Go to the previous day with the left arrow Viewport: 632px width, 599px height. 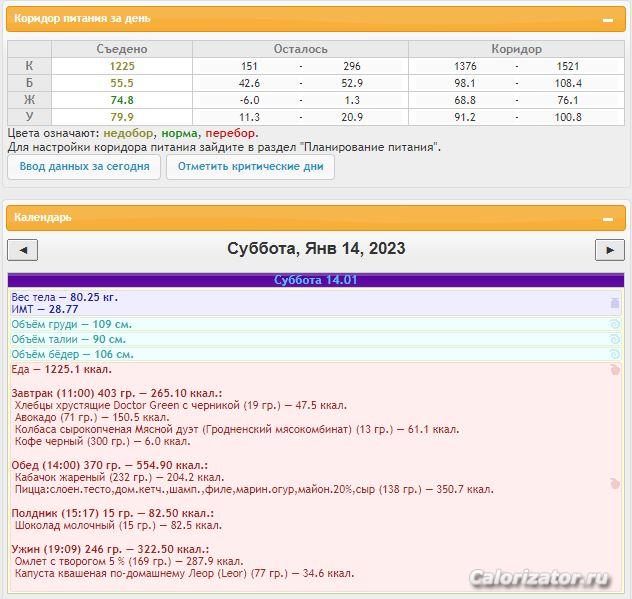click(22, 250)
